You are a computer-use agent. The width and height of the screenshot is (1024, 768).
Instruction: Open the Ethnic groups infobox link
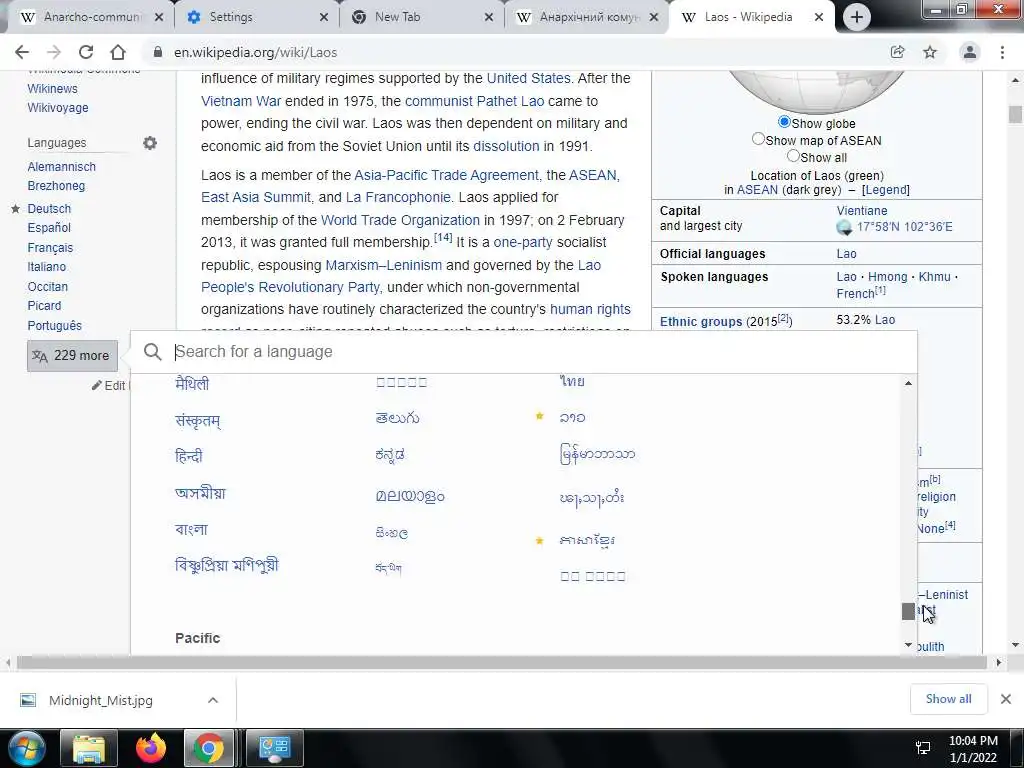701,321
